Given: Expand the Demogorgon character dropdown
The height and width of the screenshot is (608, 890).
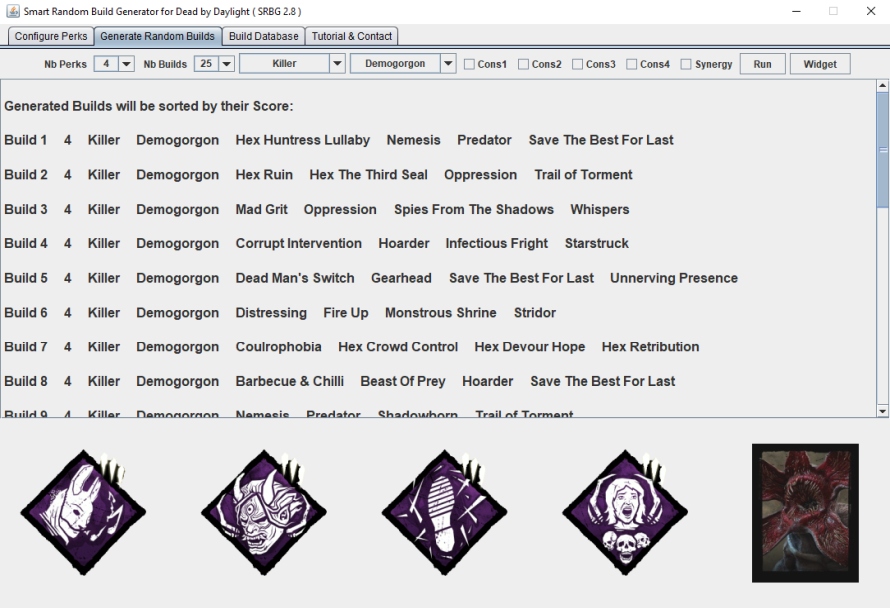Looking at the screenshot, I should [448, 64].
